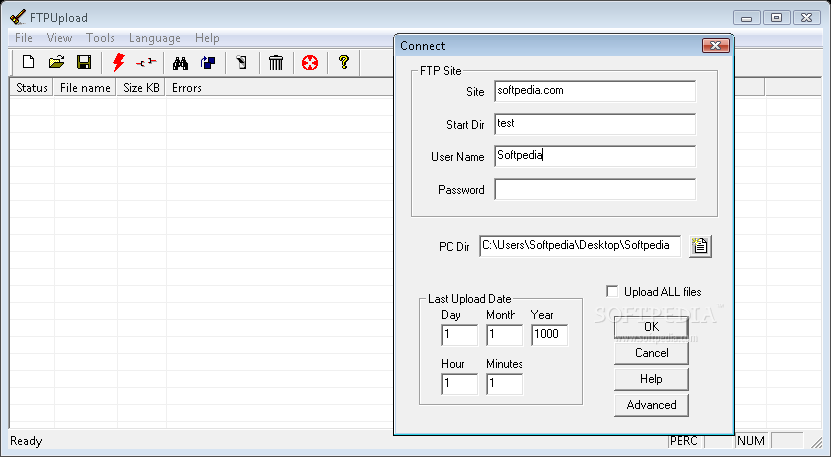The height and width of the screenshot is (457, 831).
Task: Click the Password input field
Action: click(x=594, y=190)
